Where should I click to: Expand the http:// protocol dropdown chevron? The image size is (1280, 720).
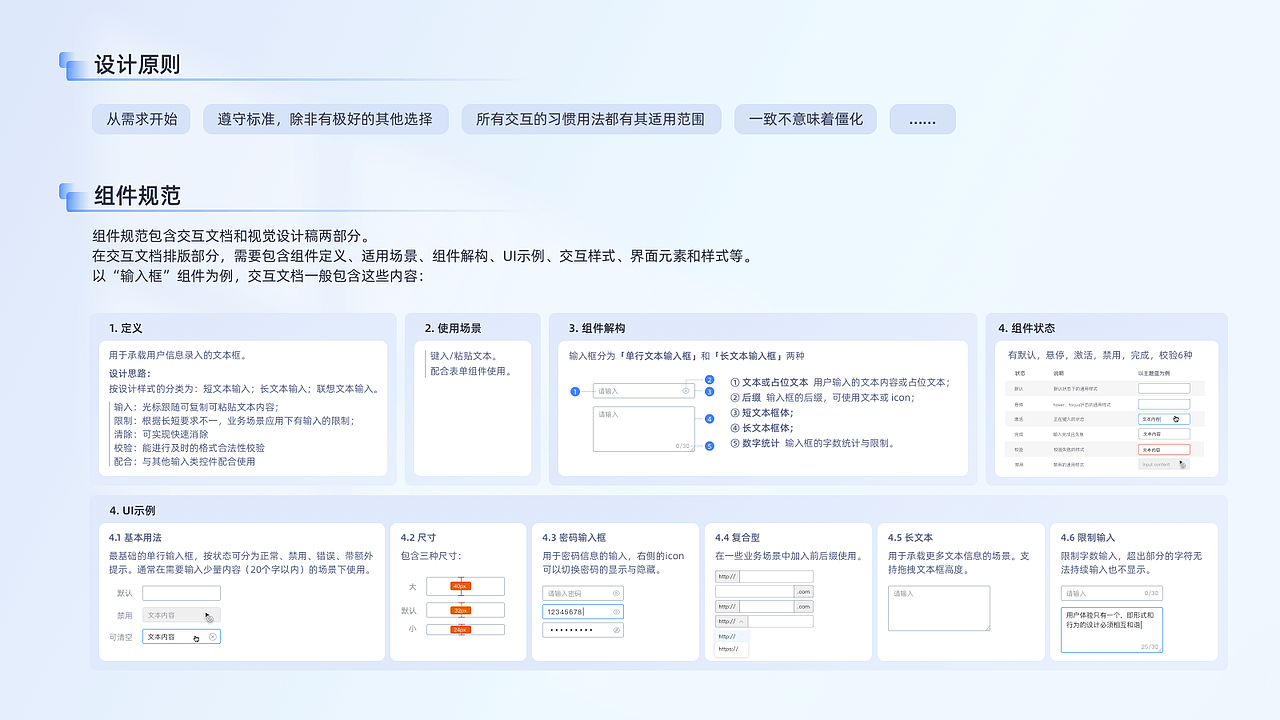[742, 622]
